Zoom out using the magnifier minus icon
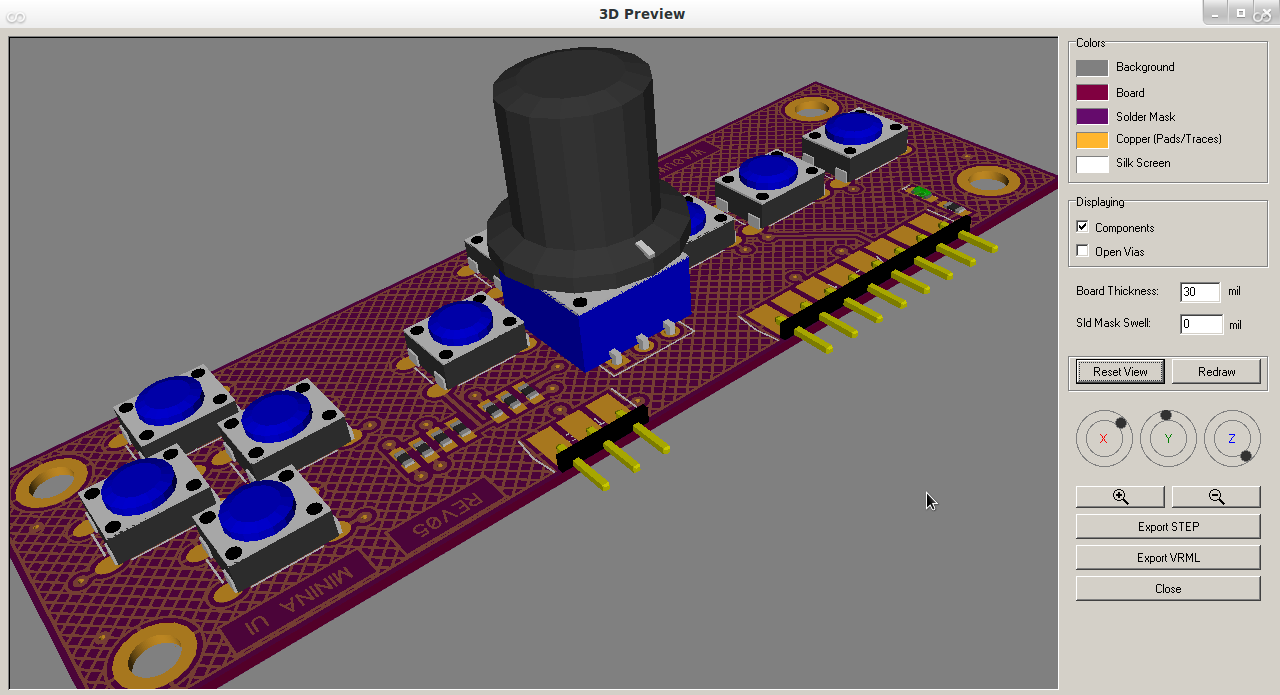This screenshot has height=695, width=1280. (x=1216, y=496)
